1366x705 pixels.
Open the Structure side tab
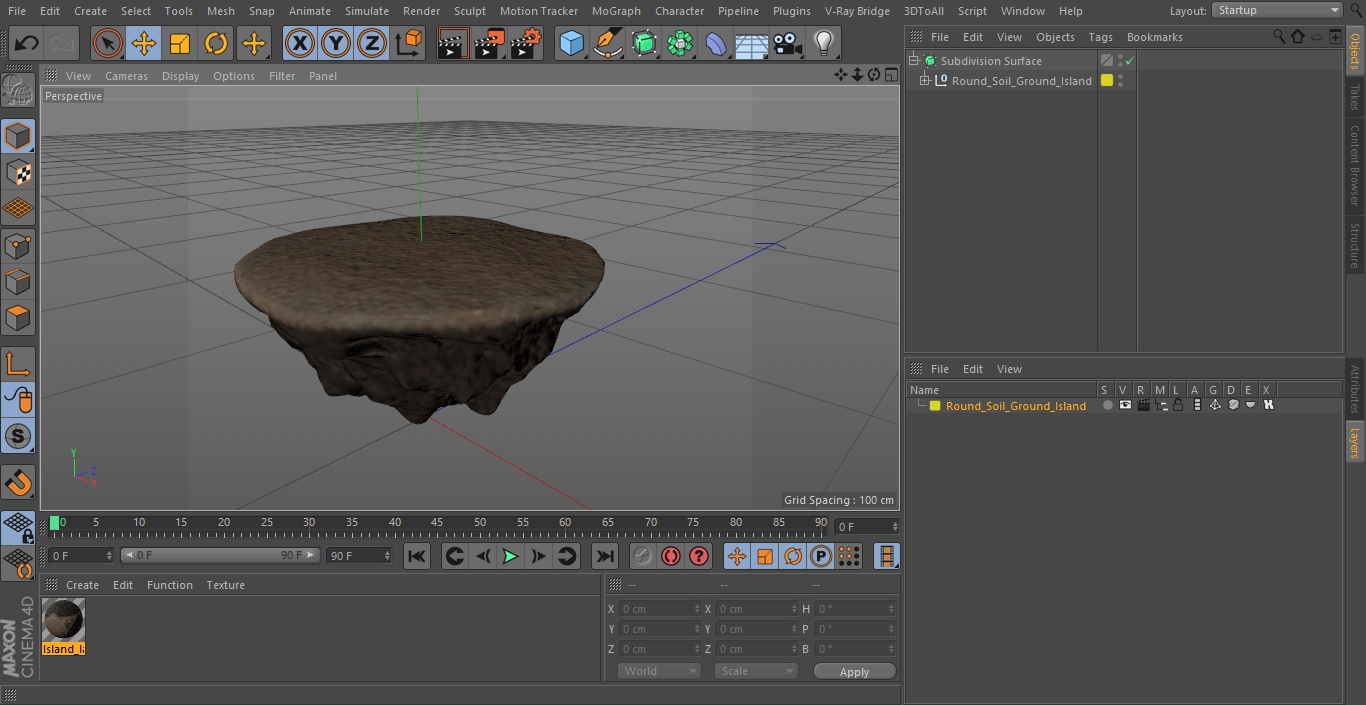(1355, 245)
